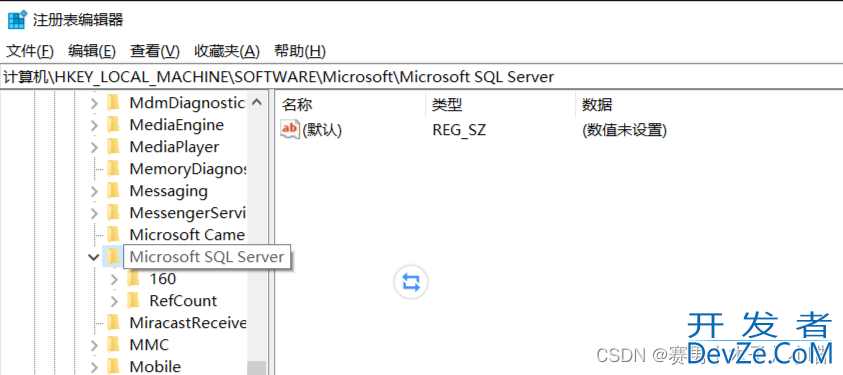Select the MMC tree label

coord(149,345)
